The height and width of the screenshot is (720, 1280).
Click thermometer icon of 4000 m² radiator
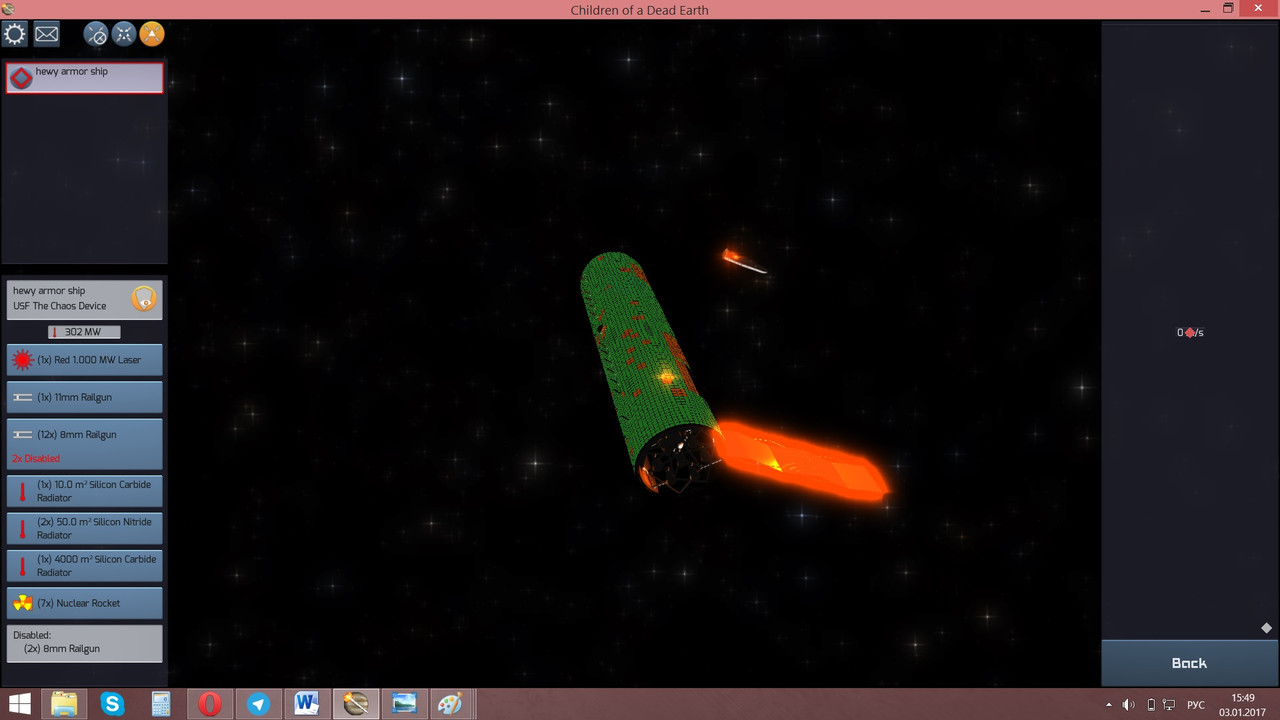pos(22,566)
